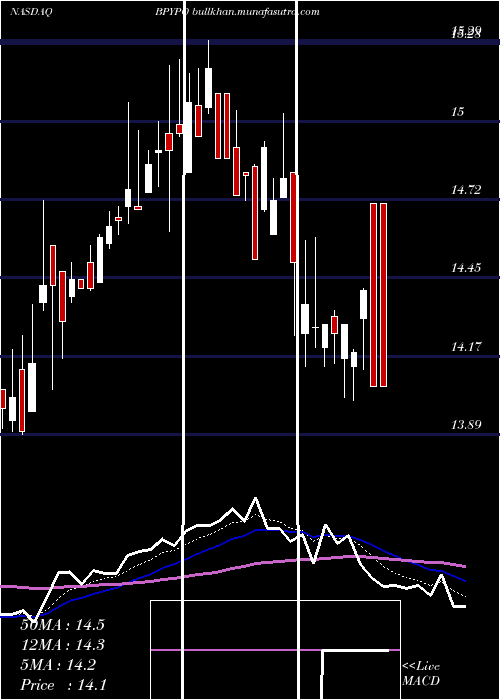Click the 15 price axis label
This screenshot has height=700, width=500.
point(458,112)
